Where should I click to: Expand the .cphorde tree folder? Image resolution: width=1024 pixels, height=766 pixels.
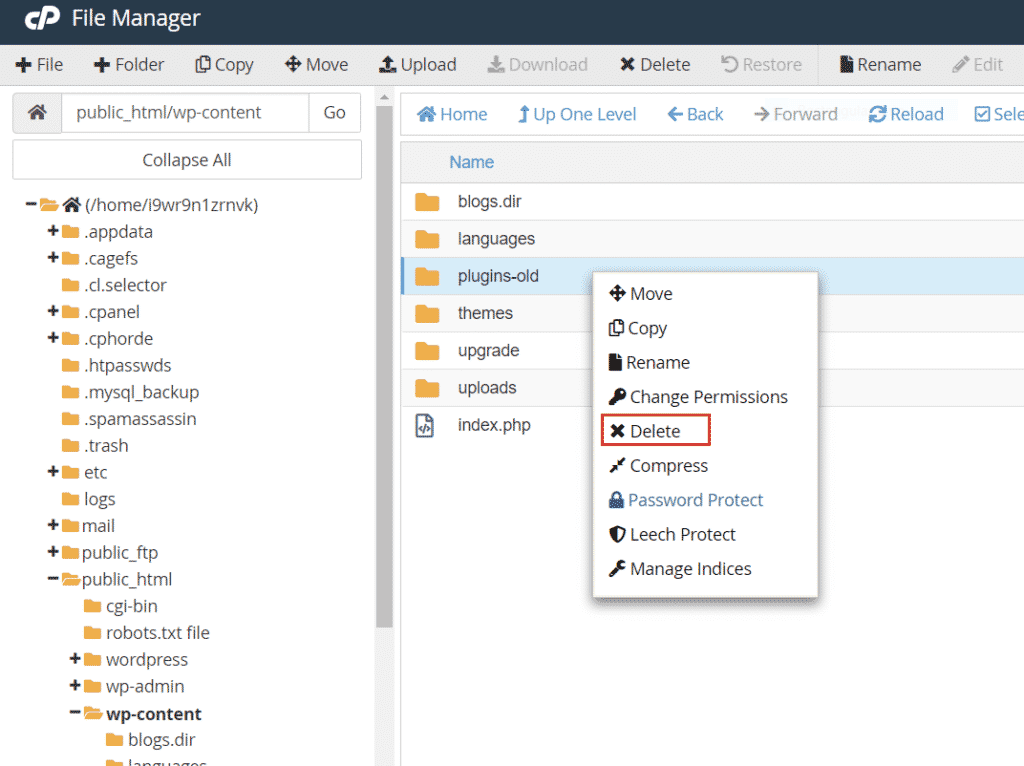point(53,338)
